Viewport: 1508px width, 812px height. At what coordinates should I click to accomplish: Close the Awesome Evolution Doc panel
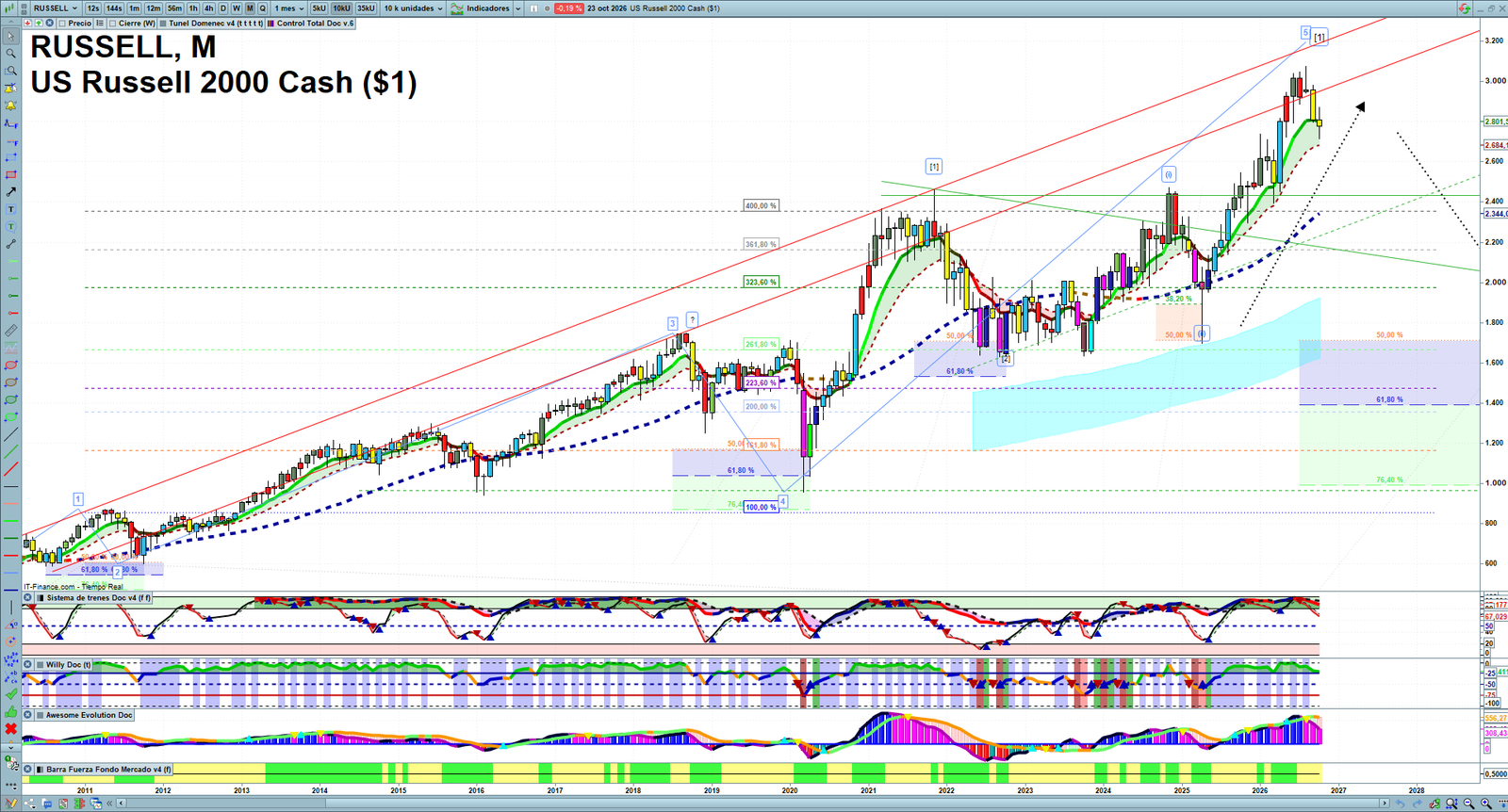pyautogui.click(x=27, y=715)
